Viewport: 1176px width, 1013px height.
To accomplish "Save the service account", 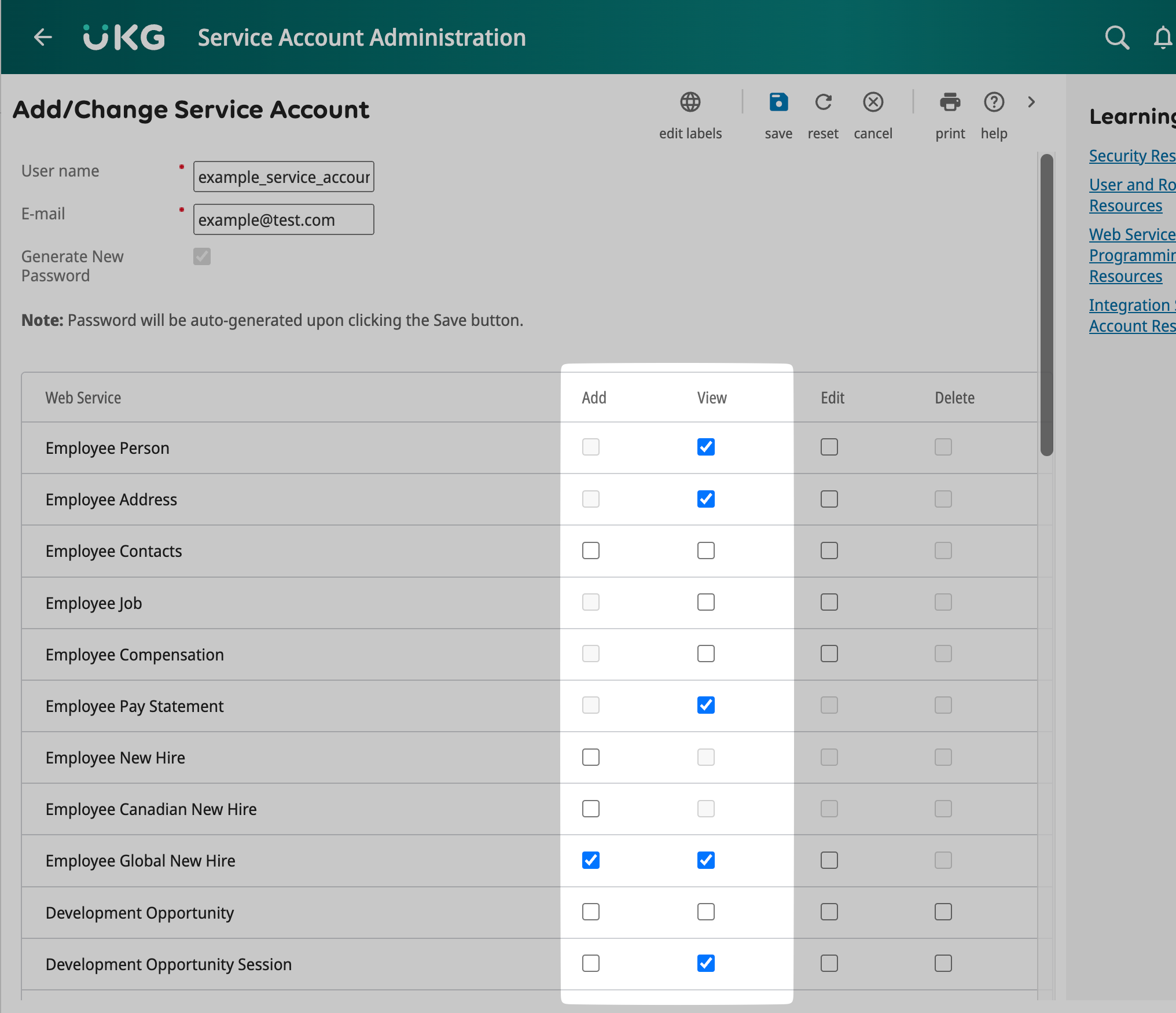I will tap(778, 102).
